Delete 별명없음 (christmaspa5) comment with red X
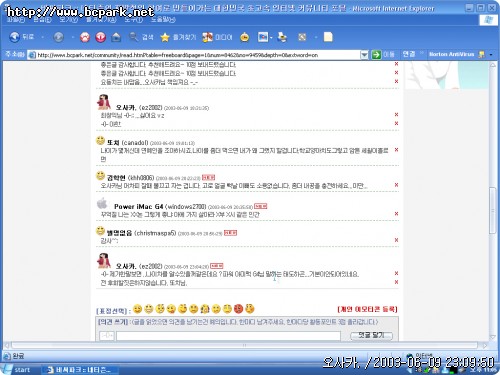 [x=396, y=240]
